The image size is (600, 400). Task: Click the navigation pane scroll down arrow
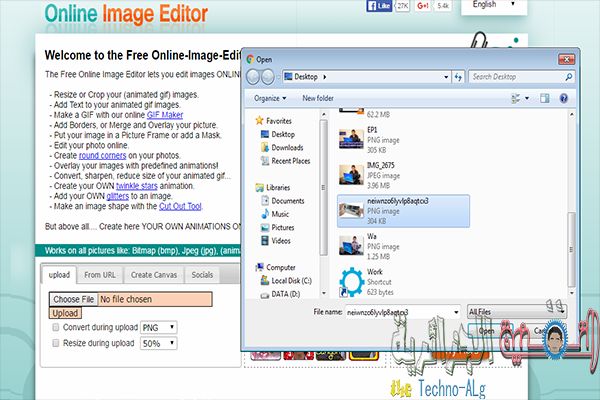coord(324,294)
